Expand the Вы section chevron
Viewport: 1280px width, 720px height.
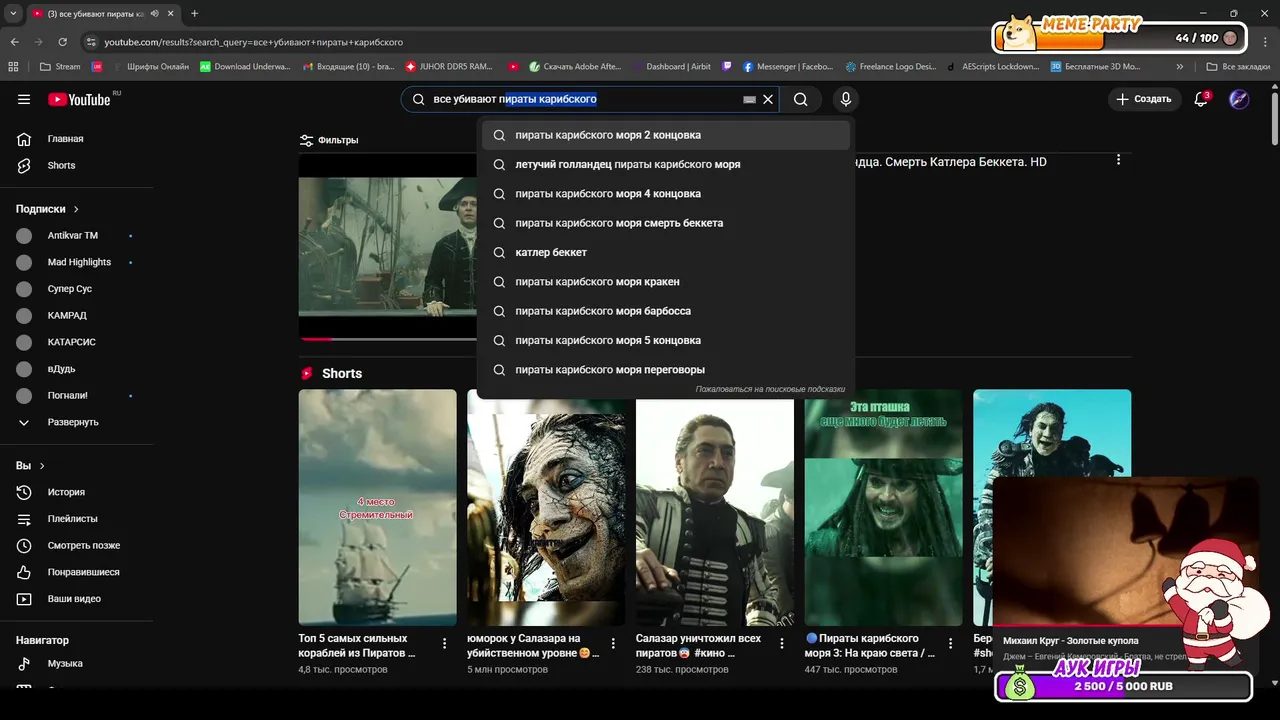pyautogui.click(x=42, y=466)
